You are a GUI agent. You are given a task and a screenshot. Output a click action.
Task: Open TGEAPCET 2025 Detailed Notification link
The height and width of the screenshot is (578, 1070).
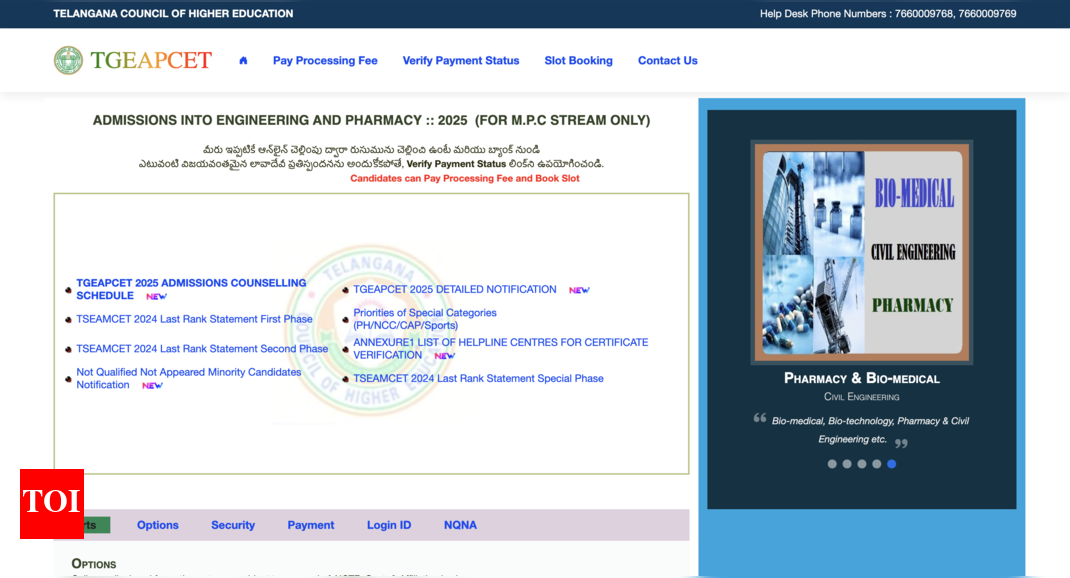click(x=455, y=290)
